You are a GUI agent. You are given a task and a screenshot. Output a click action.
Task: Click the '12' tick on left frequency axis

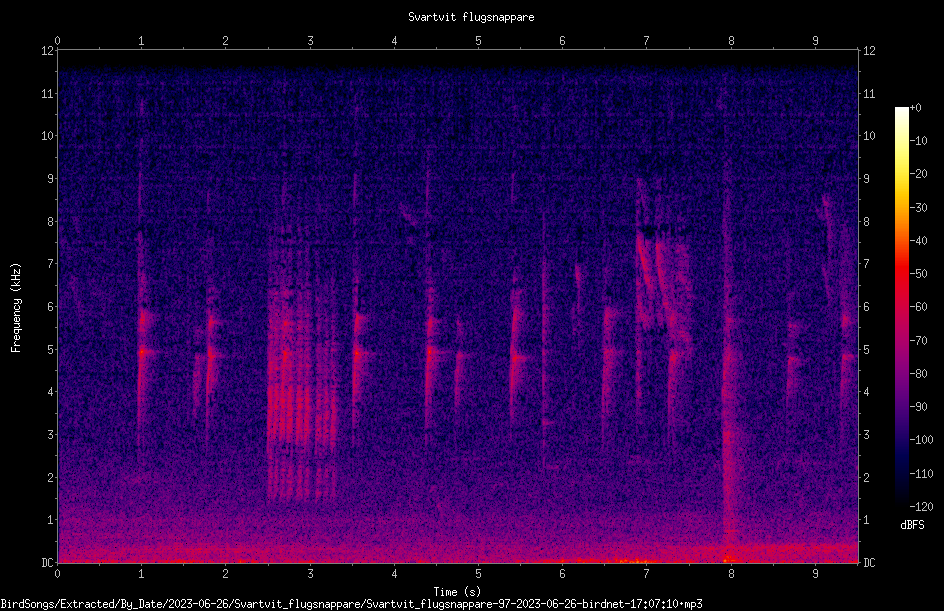pyautogui.click(x=47, y=51)
